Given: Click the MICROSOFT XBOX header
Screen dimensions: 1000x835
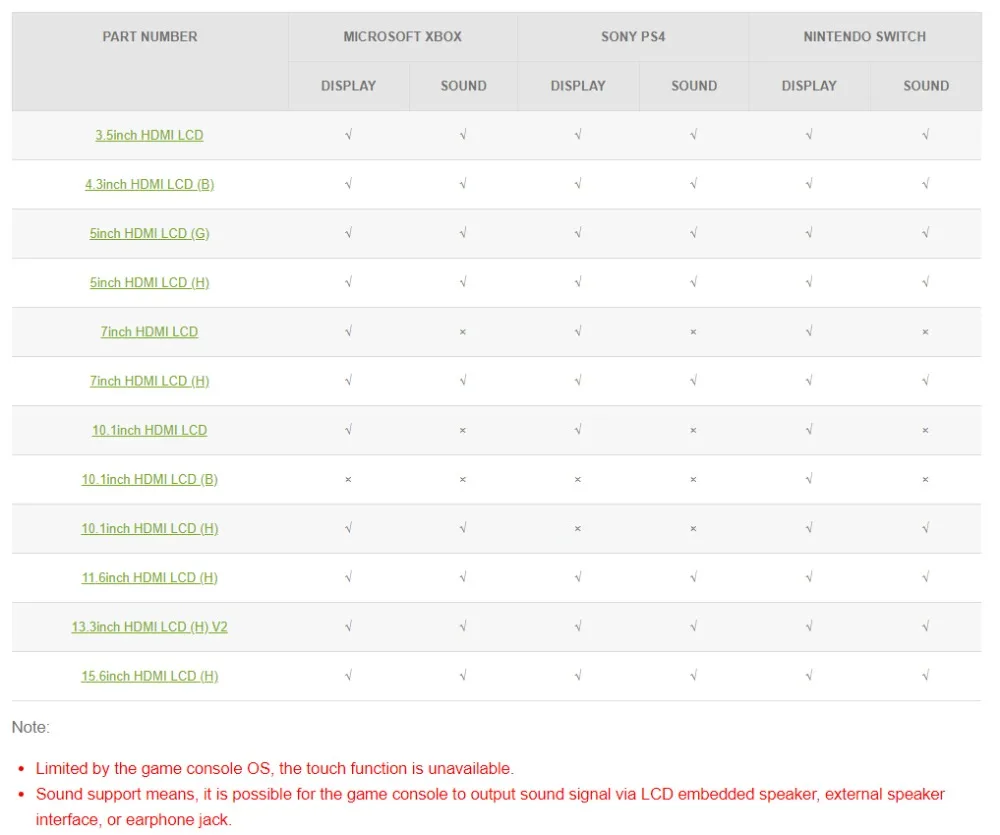Looking at the screenshot, I should pyautogui.click(x=402, y=36).
